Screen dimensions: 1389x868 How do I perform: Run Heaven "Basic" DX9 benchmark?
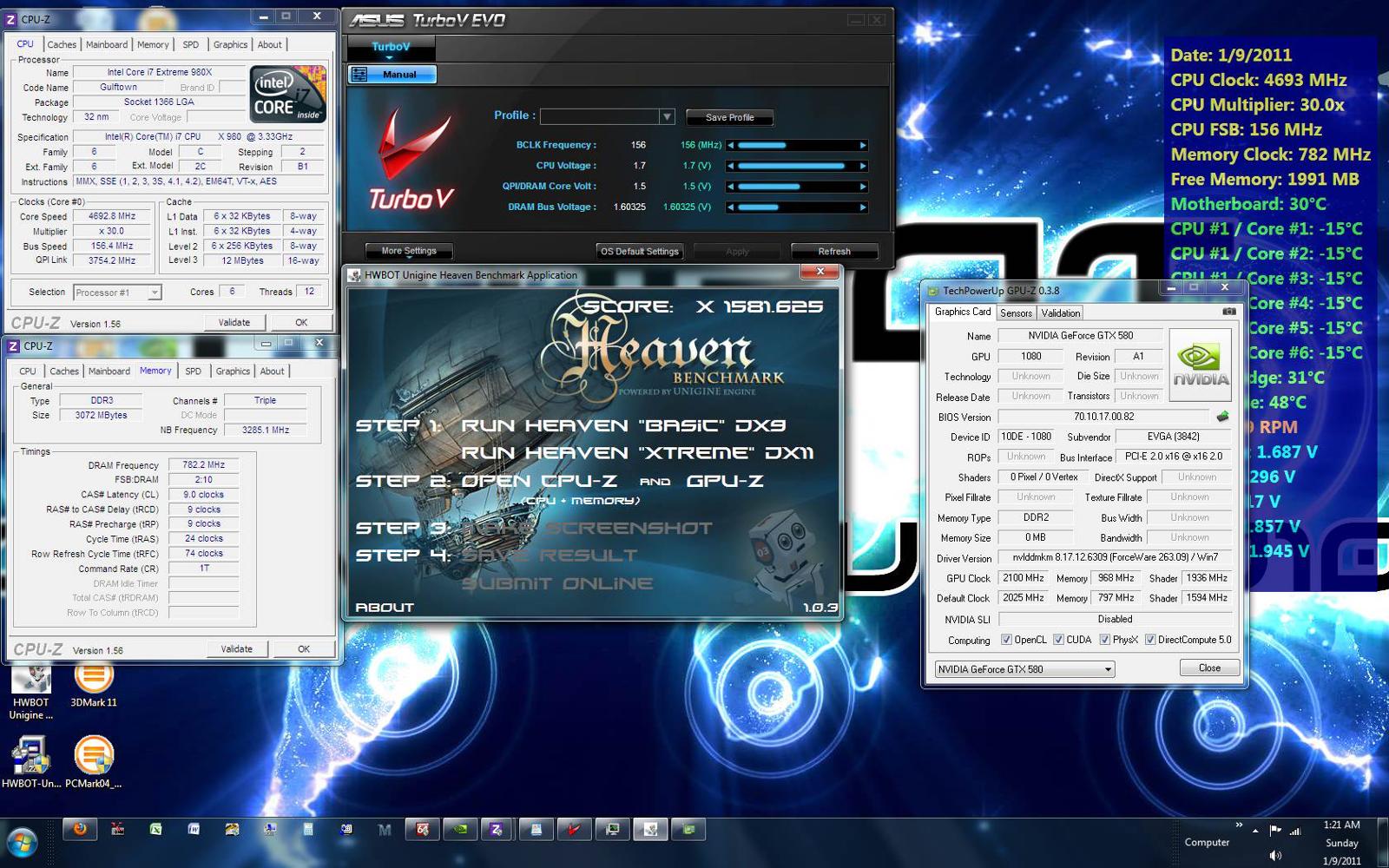[x=623, y=425]
